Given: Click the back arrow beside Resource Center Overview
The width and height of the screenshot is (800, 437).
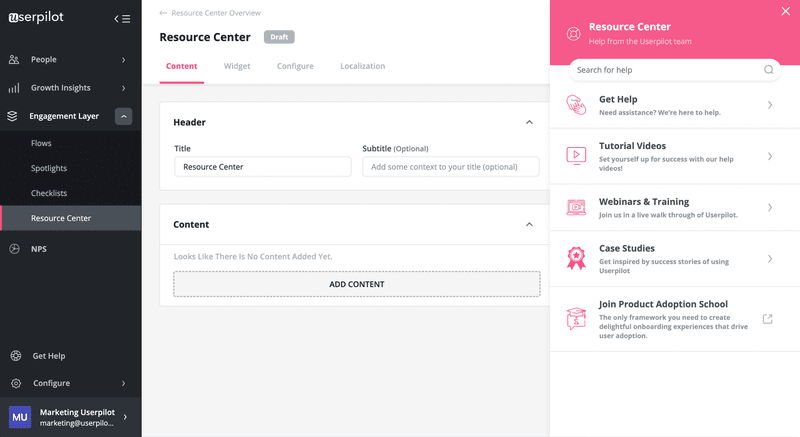Looking at the screenshot, I should [x=163, y=13].
